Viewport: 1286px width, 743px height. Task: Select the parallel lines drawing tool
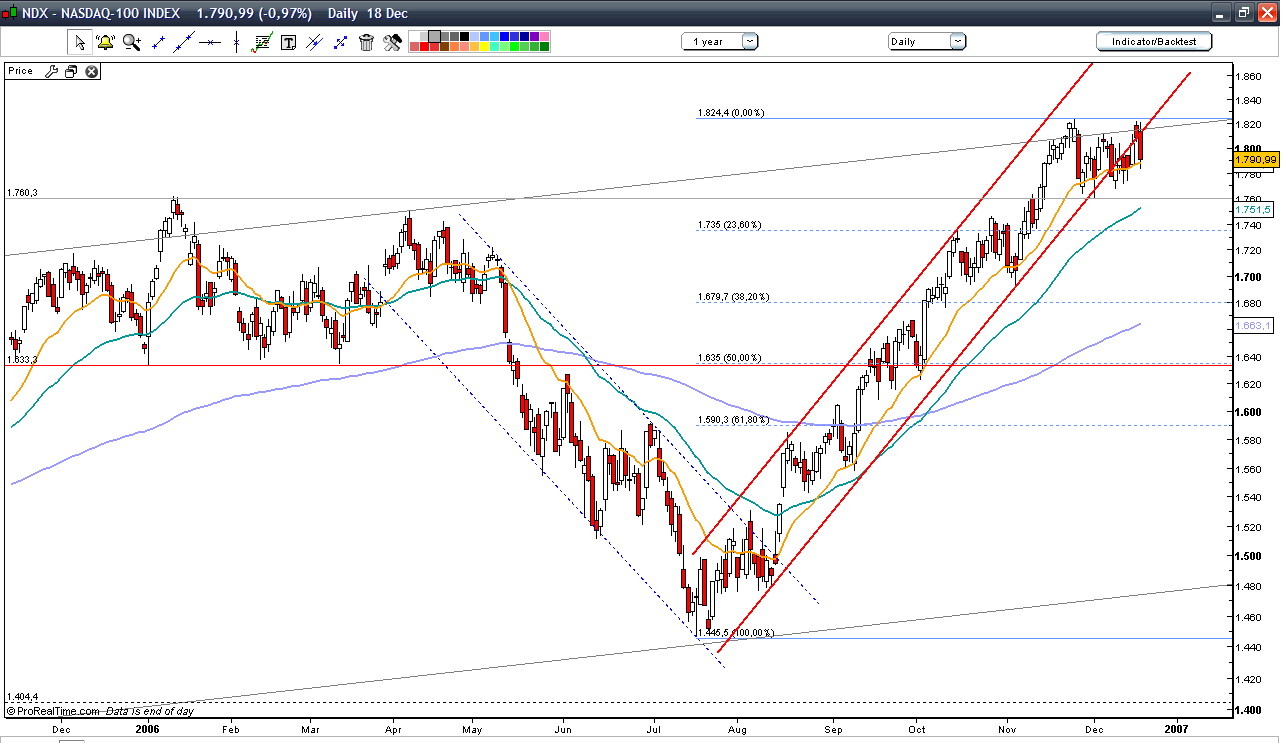click(314, 42)
